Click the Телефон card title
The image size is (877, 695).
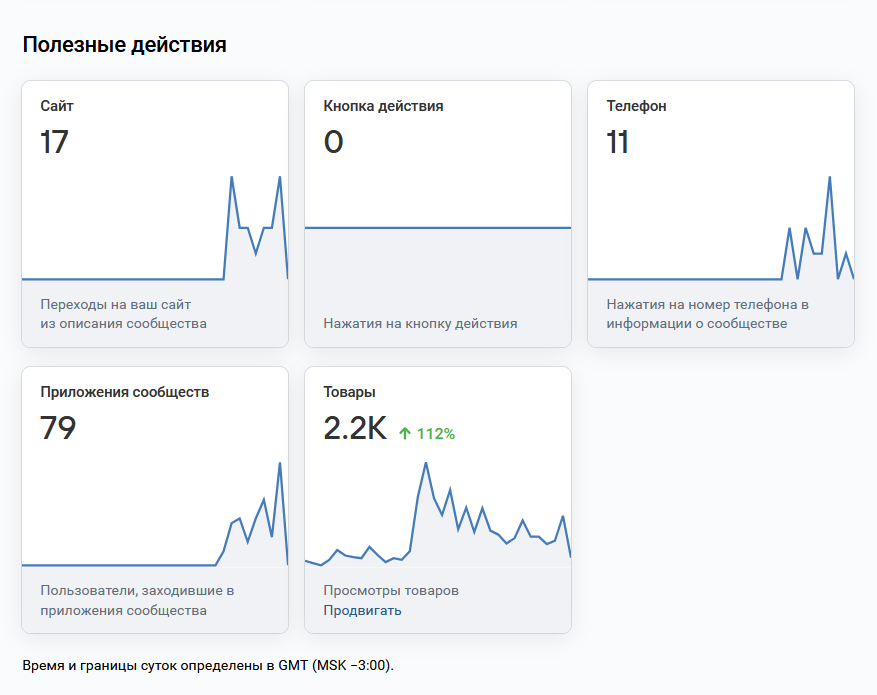coord(636,106)
